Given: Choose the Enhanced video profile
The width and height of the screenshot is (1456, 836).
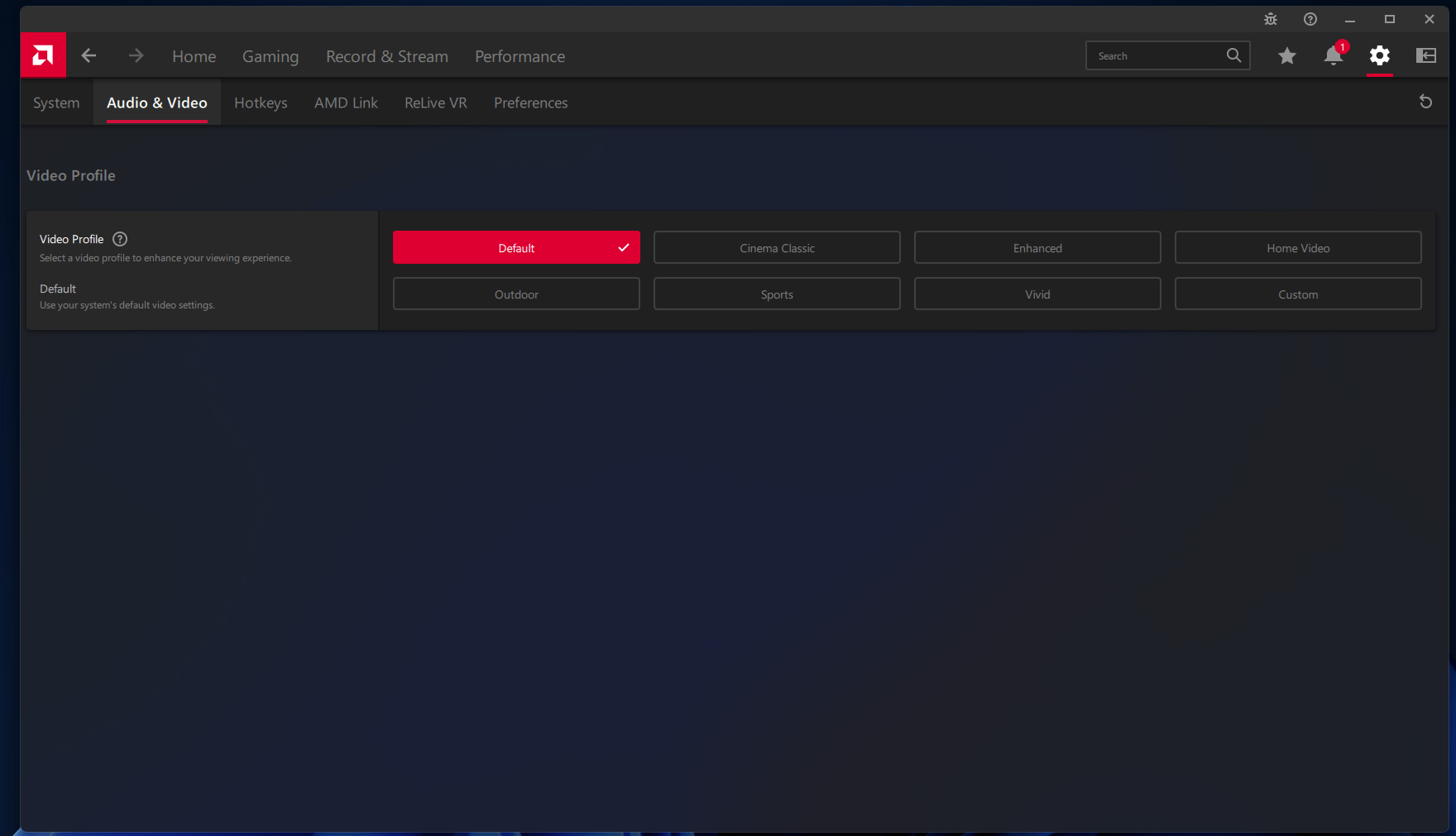Looking at the screenshot, I should (1037, 247).
